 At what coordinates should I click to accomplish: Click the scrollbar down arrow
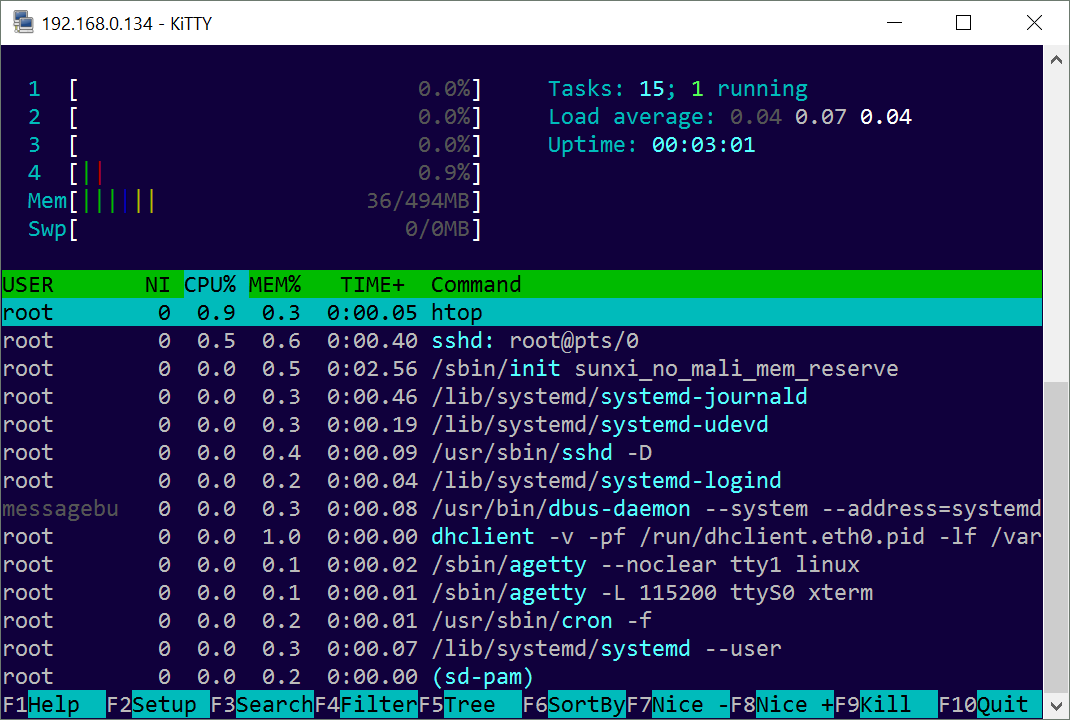point(1056,705)
